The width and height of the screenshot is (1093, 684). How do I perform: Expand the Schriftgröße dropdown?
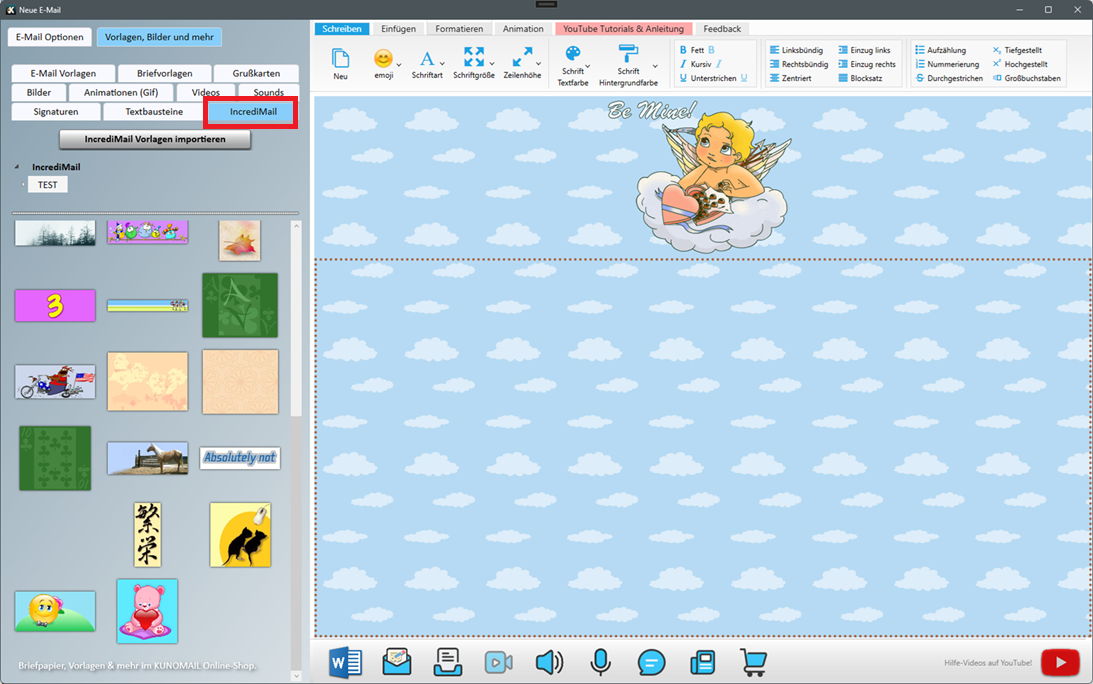tap(474, 63)
